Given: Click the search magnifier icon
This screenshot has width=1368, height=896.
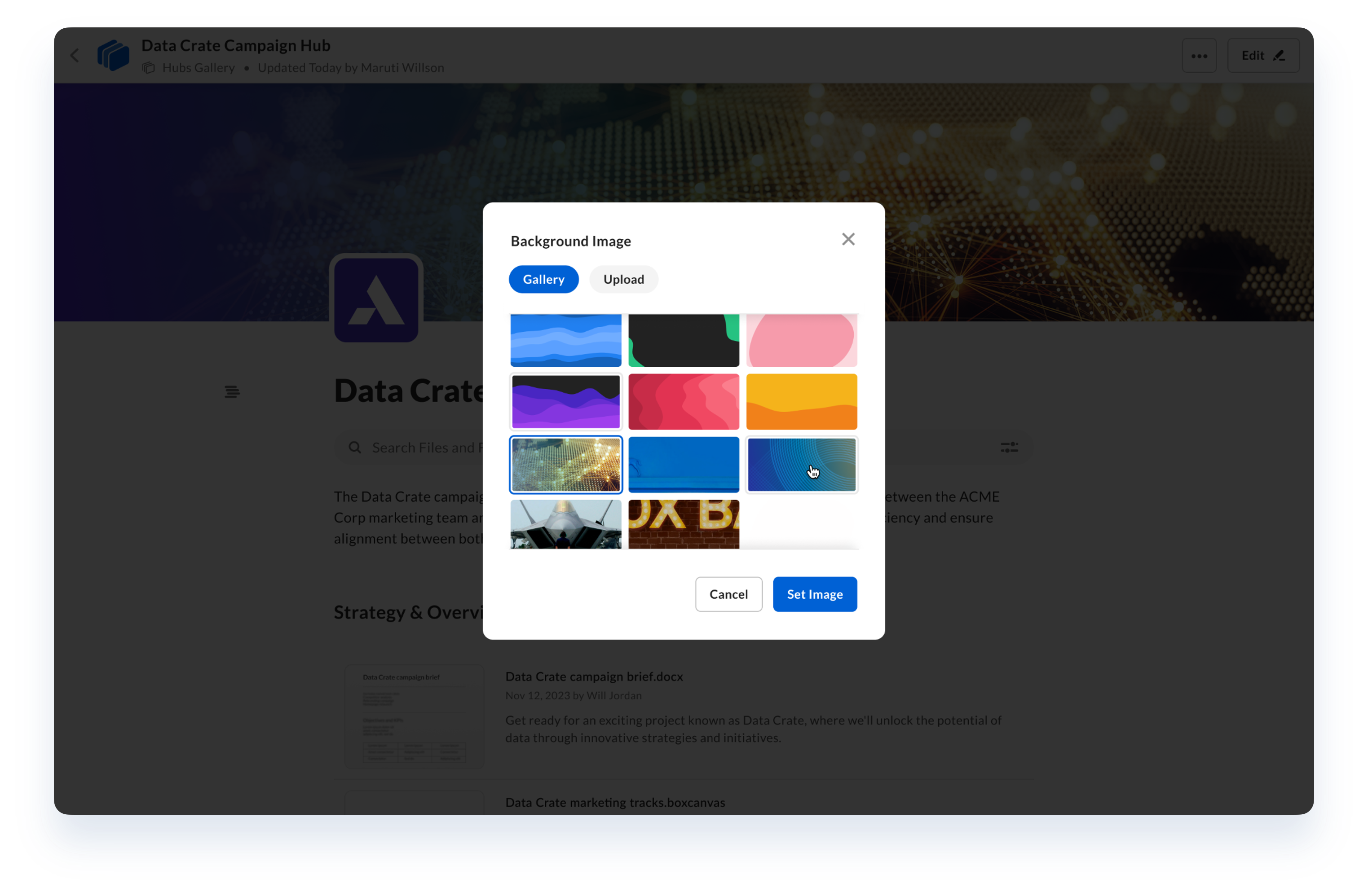Looking at the screenshot, I should (355, 448).
